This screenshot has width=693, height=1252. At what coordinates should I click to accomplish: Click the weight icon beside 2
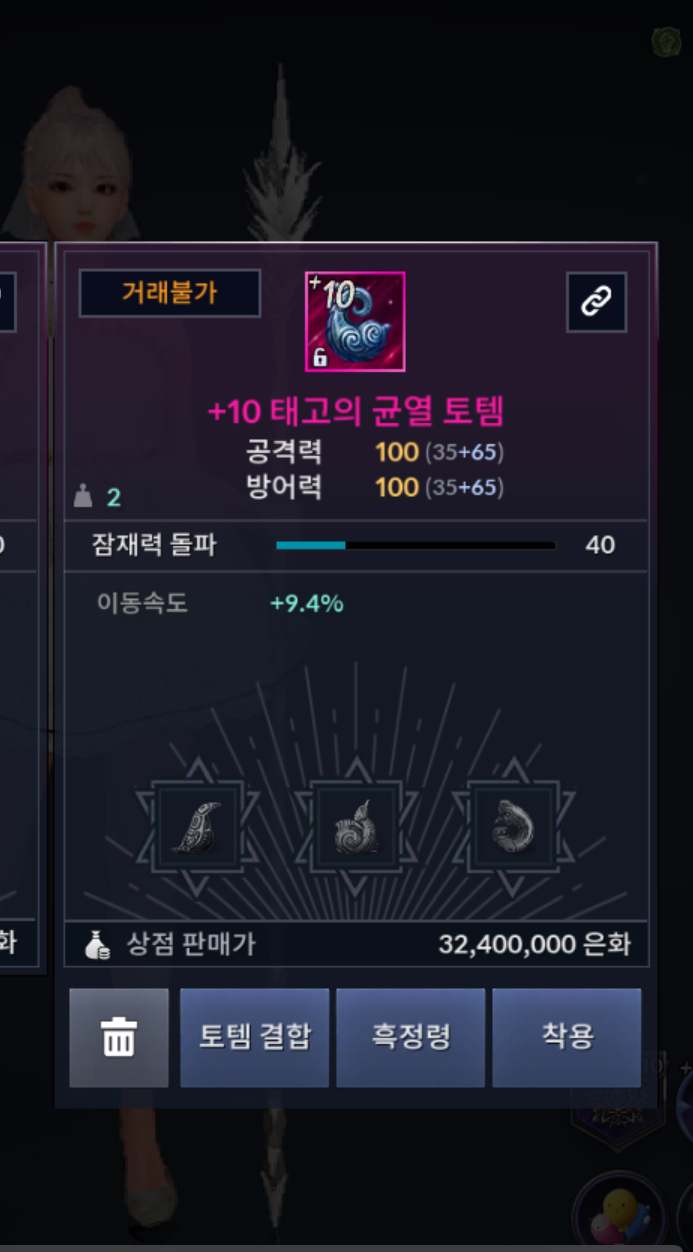pos(84,495)
